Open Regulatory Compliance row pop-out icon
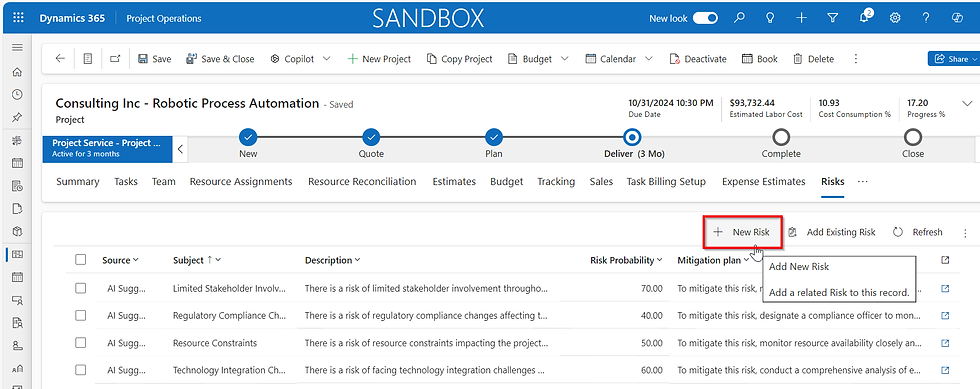Screen dimensions: 980x389 945,315
